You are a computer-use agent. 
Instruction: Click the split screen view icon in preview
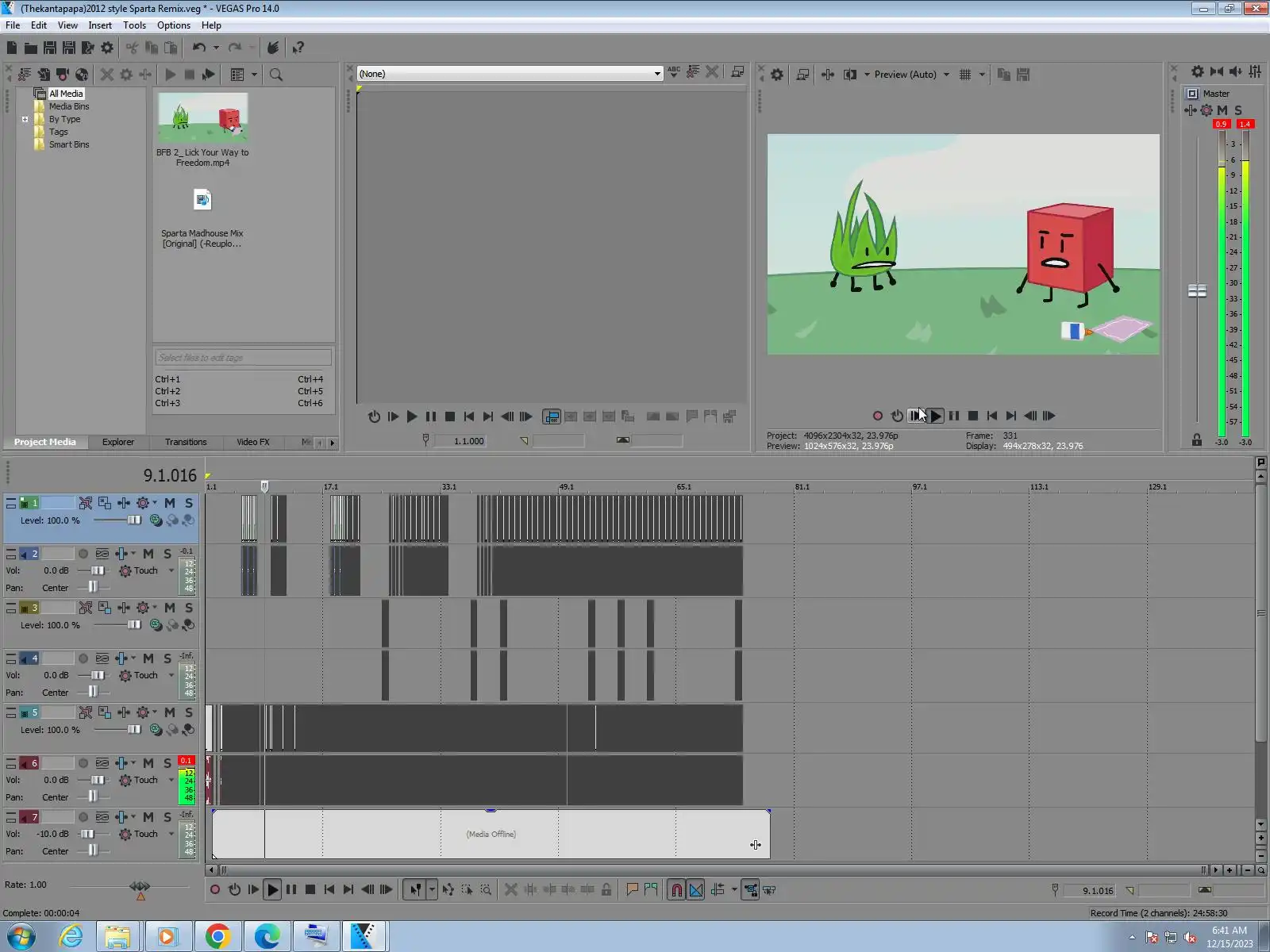point(850,75)
